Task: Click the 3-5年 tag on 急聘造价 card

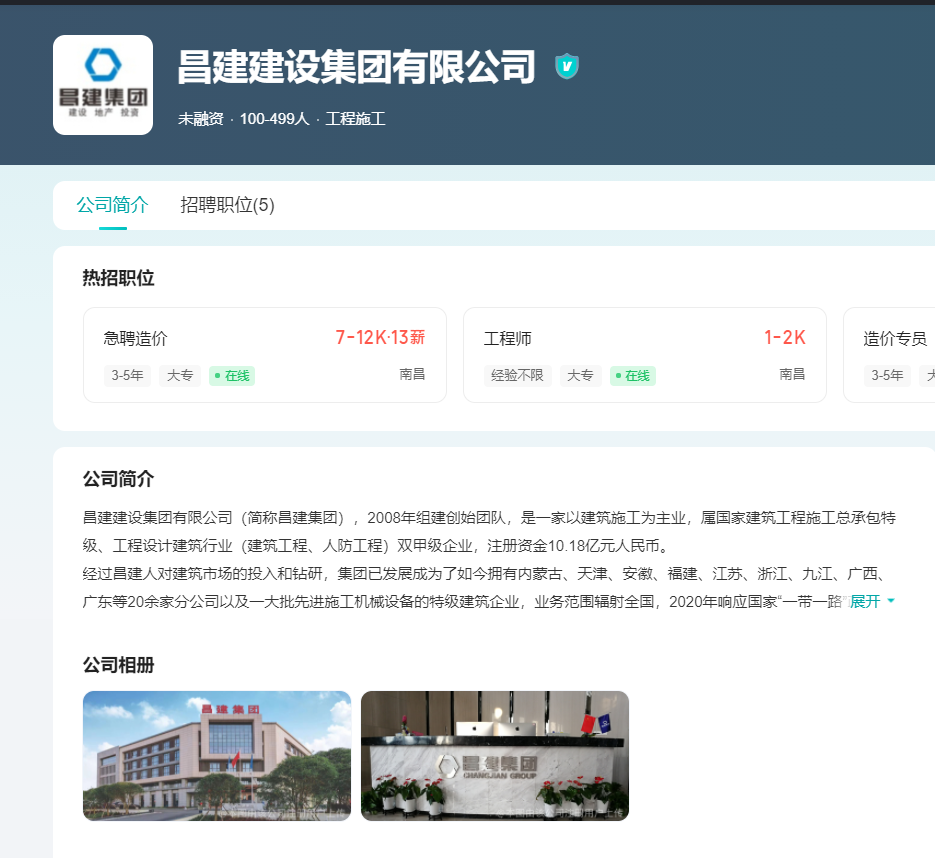Action: (x=127, y=376)
